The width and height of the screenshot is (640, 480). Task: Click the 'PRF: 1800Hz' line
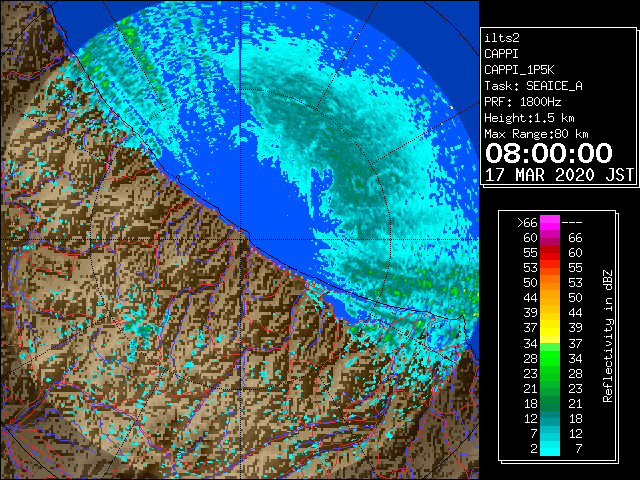pyautogui.click(x=523, y=102)
